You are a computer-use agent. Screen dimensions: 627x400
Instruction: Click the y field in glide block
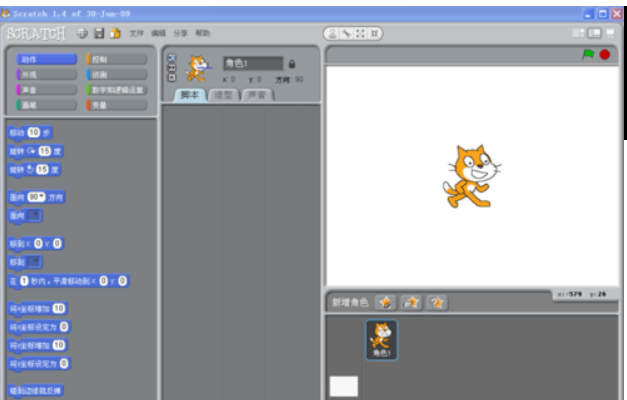(122, 281)
